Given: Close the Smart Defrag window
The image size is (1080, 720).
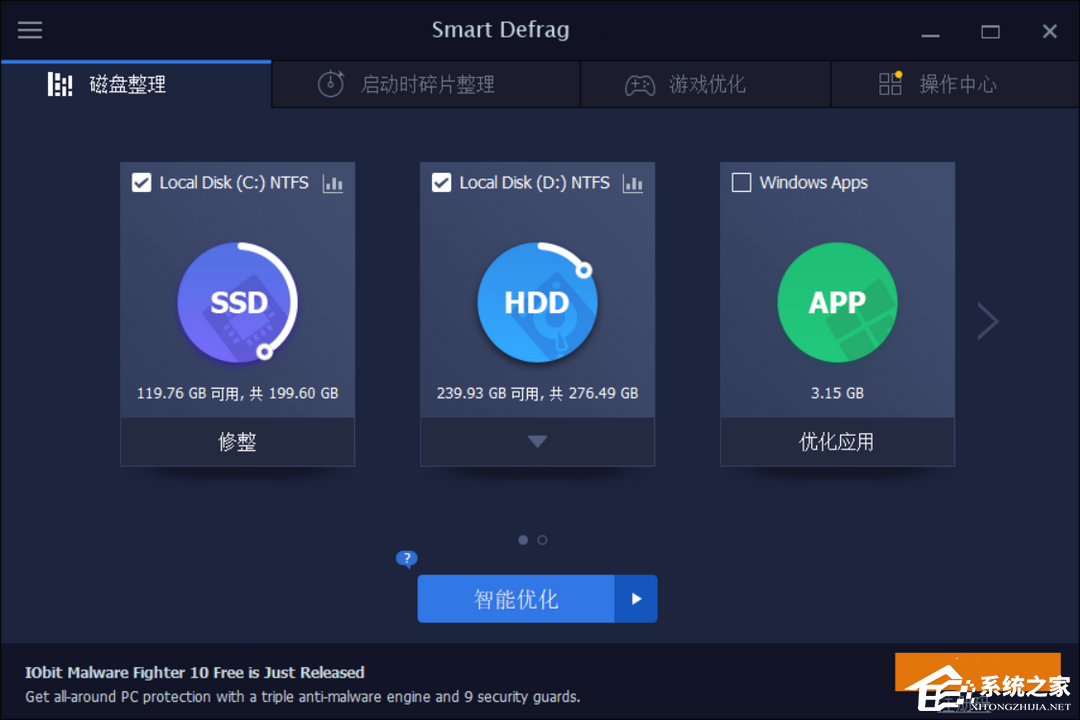Looking at the screenshot, I should coord(1050,32).
